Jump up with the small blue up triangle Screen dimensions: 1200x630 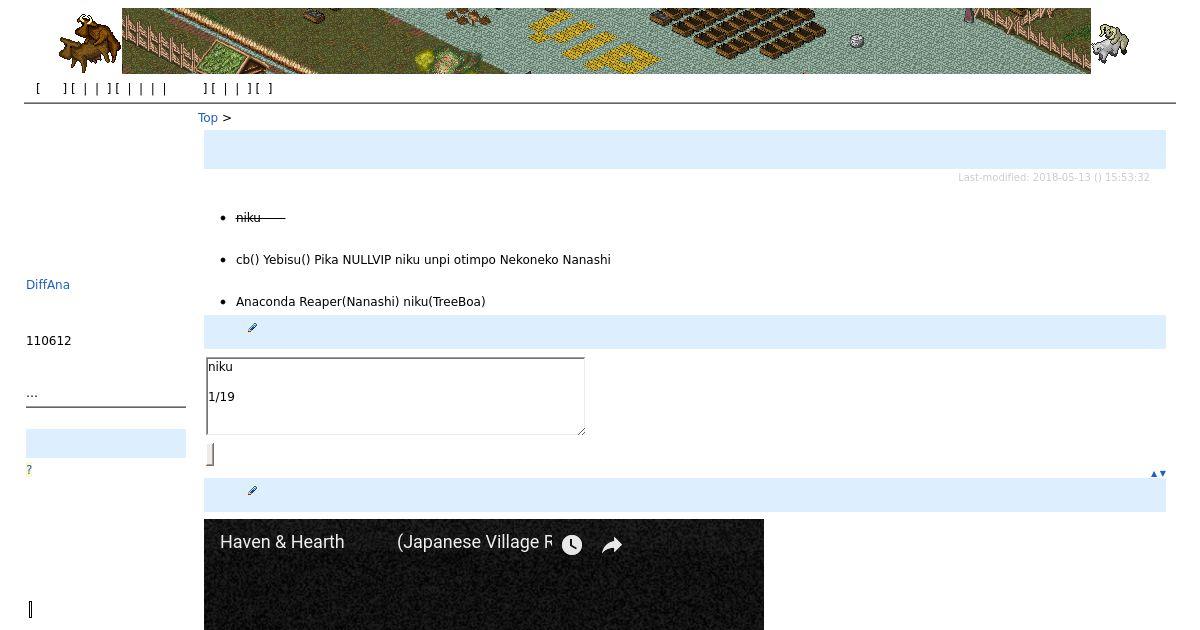coord(1153,474)
